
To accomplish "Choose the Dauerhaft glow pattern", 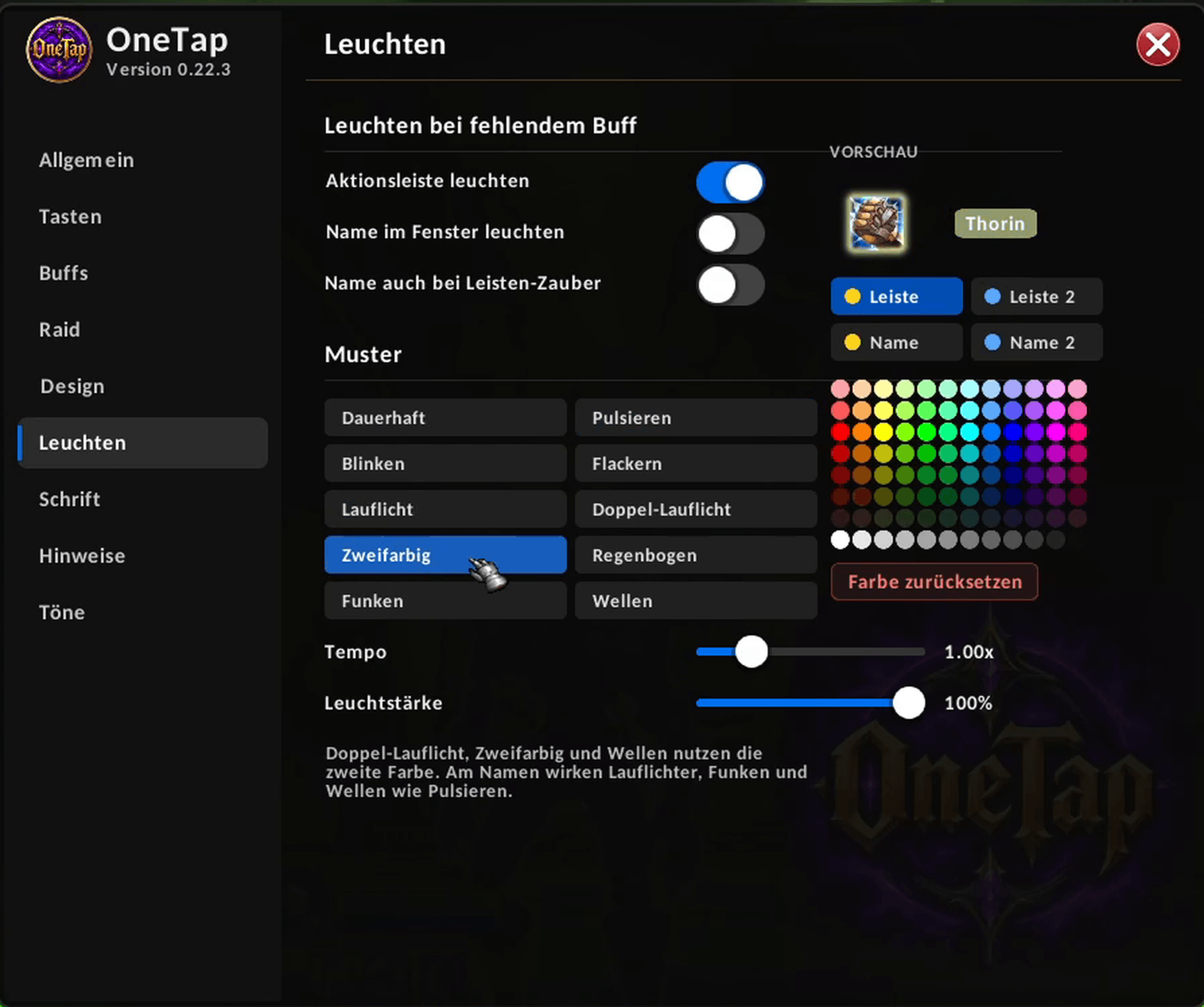I will [x=445, y=417].
